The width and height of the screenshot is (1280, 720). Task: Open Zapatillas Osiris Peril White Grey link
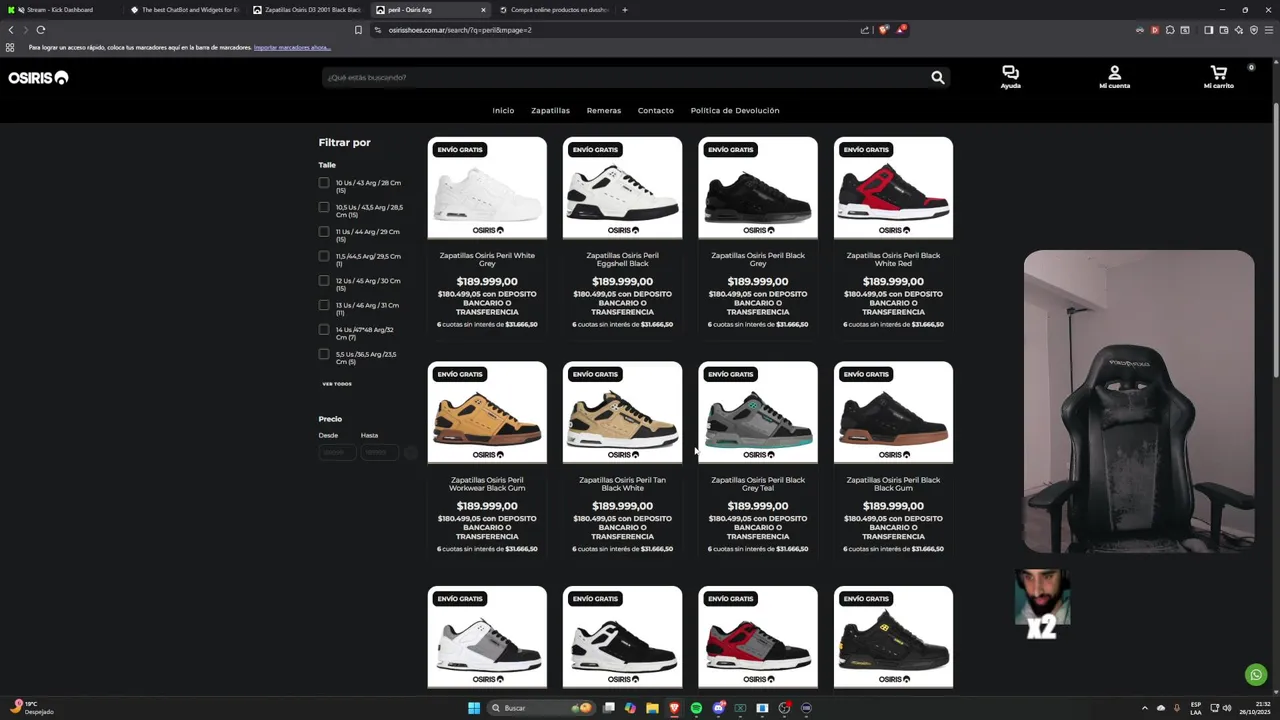point(487,259)
